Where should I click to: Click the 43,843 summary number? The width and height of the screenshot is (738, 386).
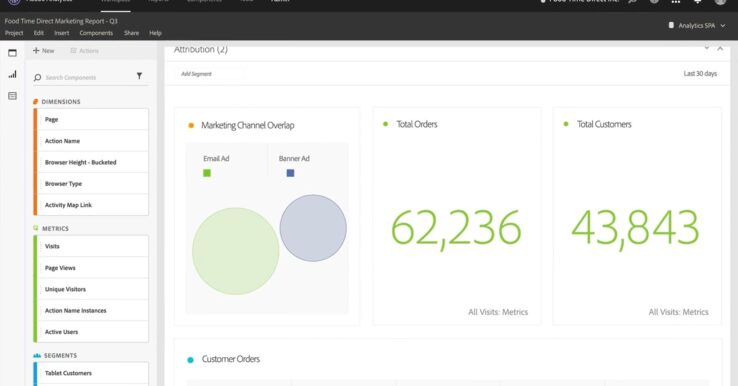(635, 229)
